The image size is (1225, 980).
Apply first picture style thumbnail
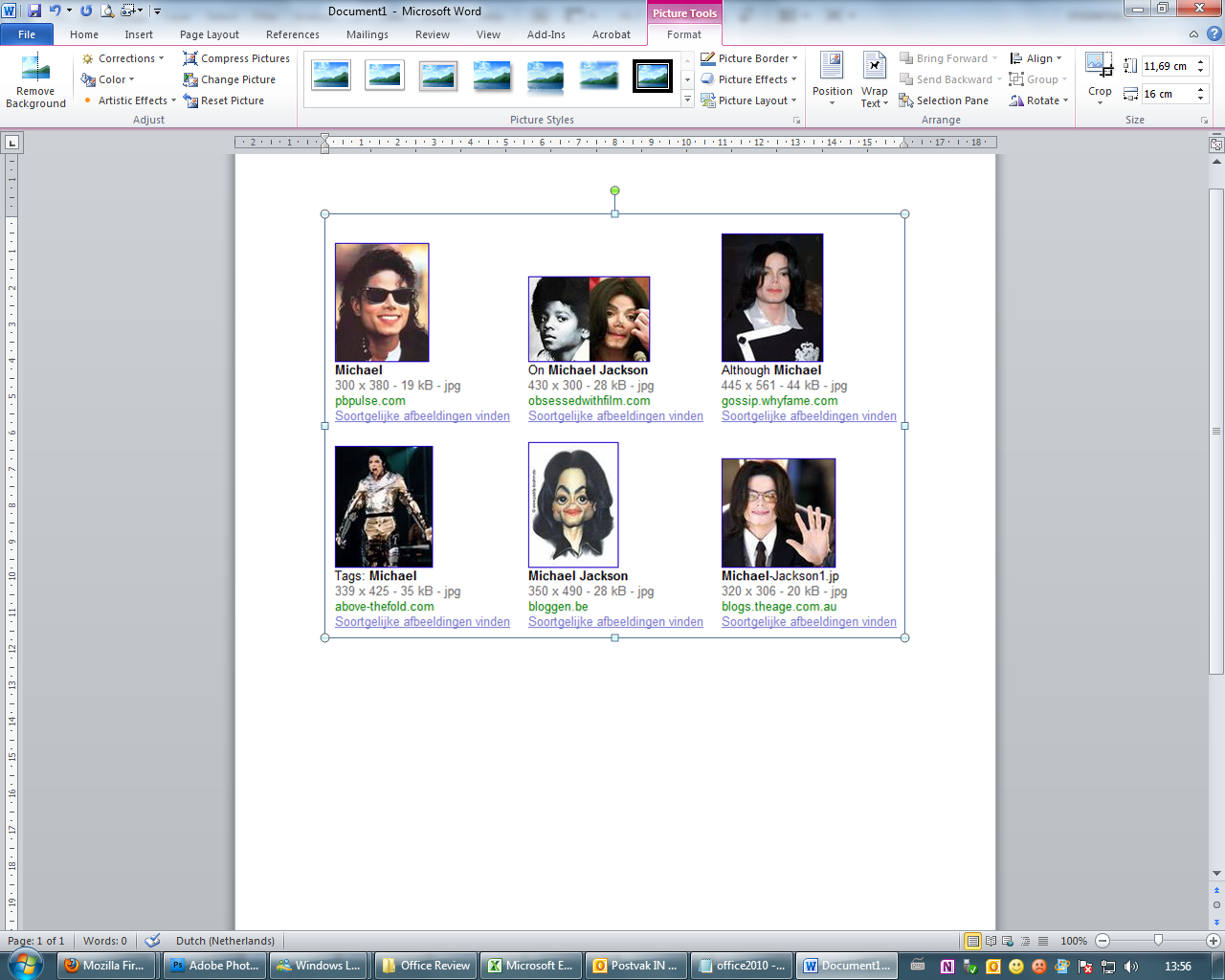click(331, 76)
